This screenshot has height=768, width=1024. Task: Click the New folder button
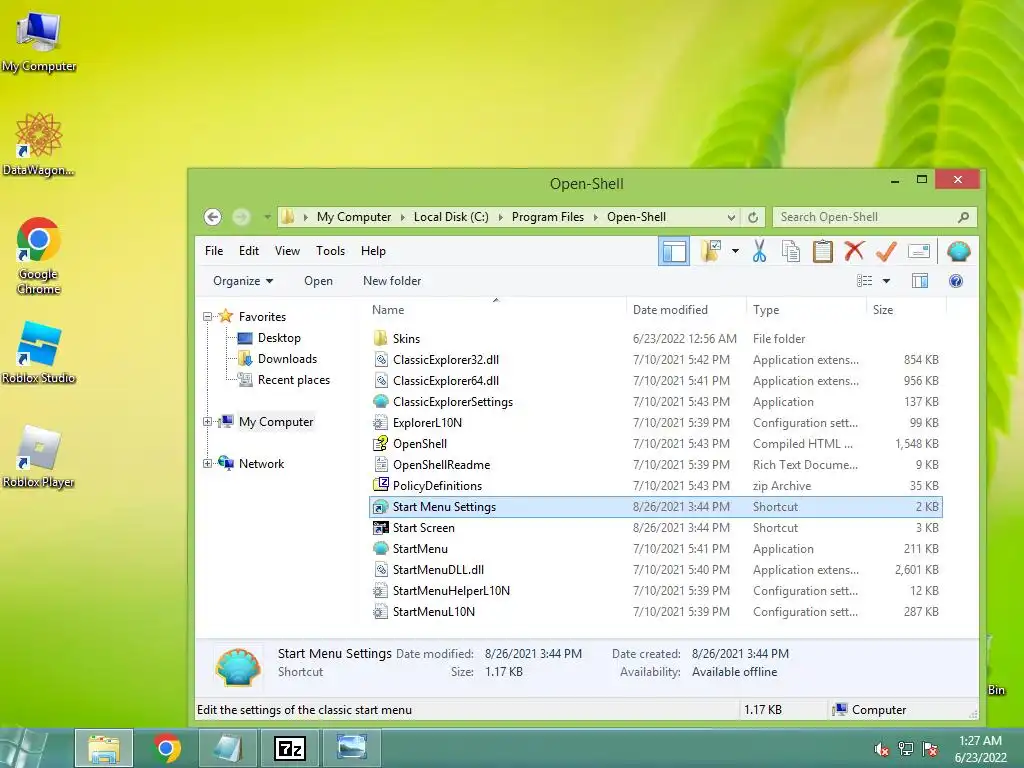coord(392,281)
